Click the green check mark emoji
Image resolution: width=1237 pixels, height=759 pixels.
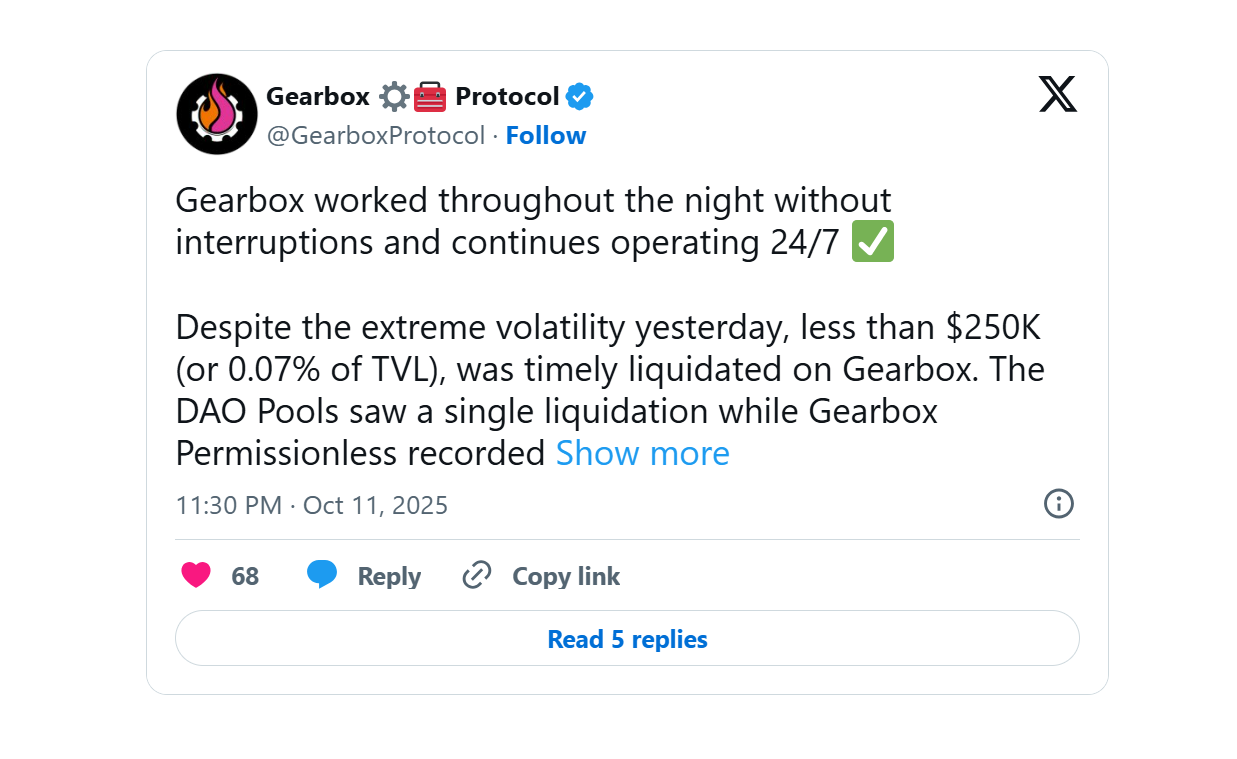tap(872, 242)
